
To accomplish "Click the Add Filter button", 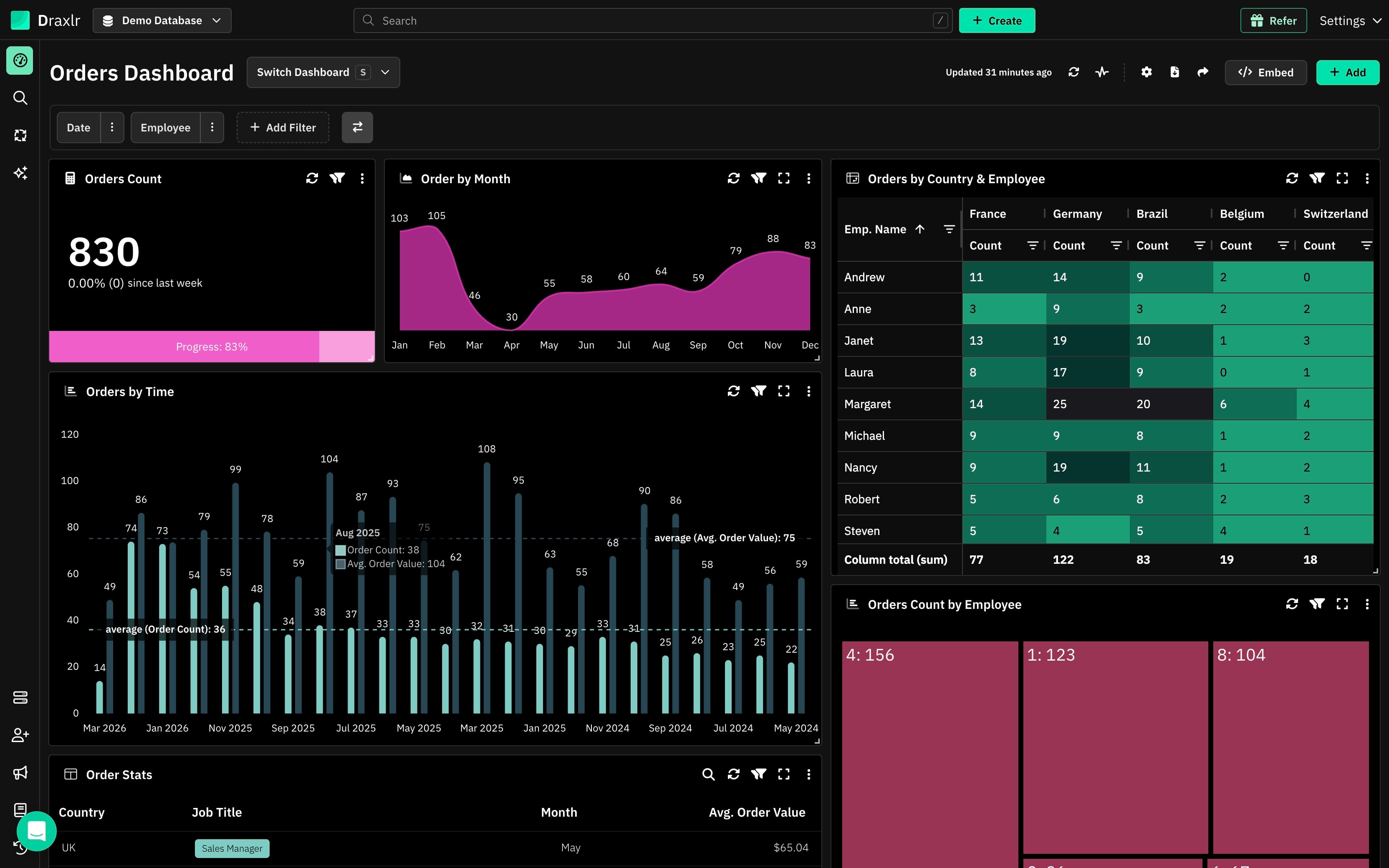I will (x=283, y=127).
